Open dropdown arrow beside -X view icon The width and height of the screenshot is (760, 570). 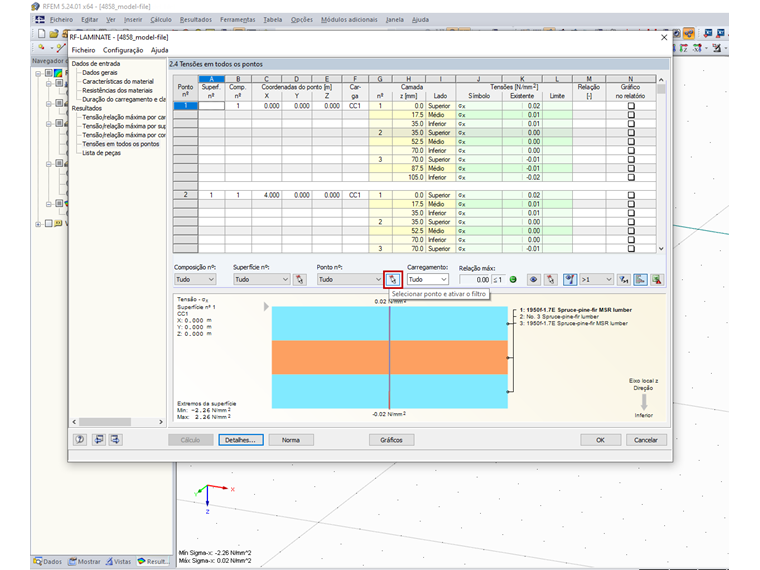[x=706, y=48]
